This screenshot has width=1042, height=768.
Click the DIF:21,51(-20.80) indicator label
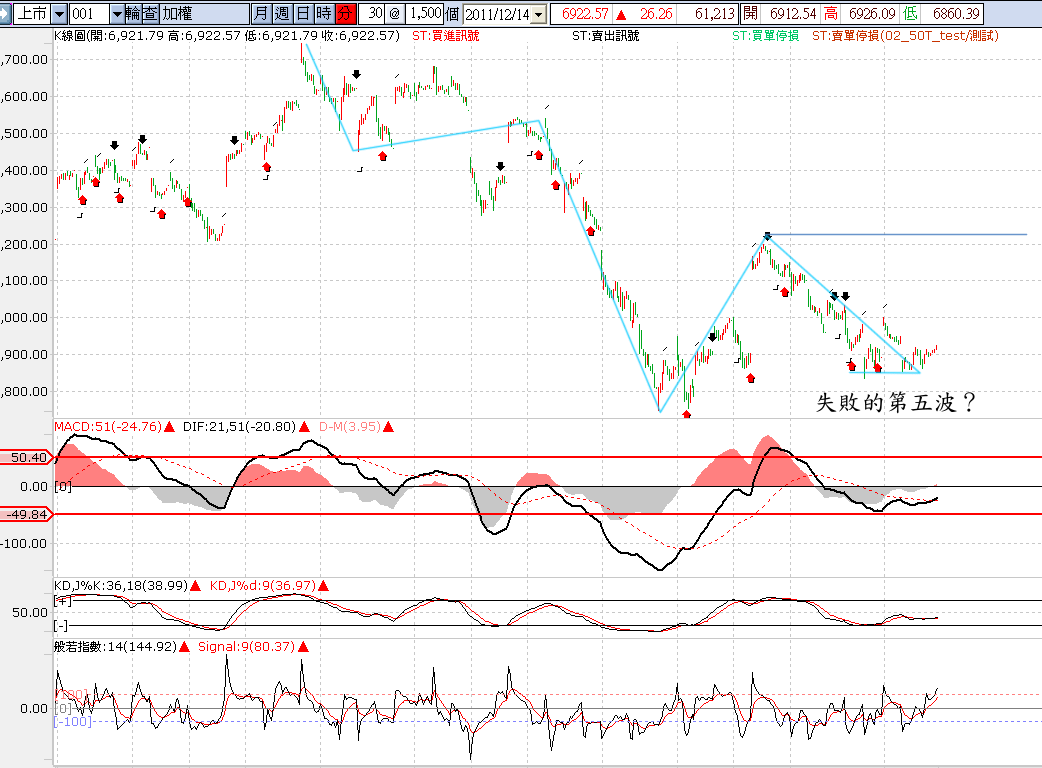pyautogui.click(x=239, y=427)
